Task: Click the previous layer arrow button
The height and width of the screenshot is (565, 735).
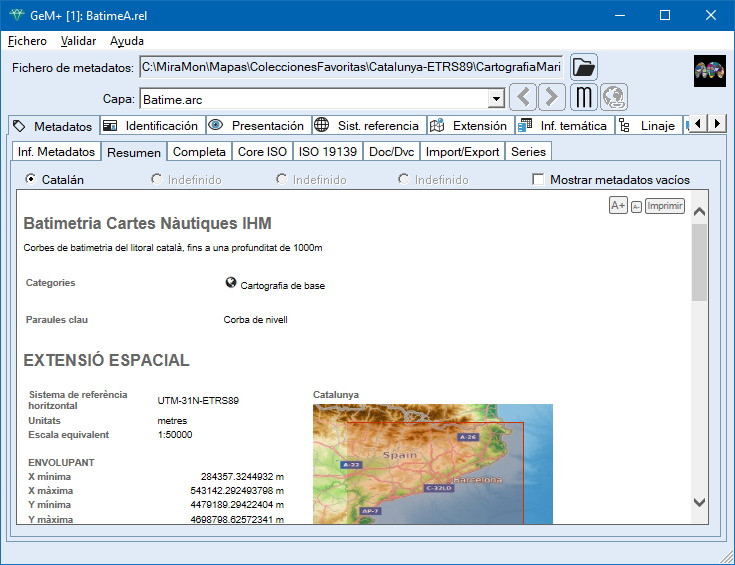Action: click(x=523, y=98)
